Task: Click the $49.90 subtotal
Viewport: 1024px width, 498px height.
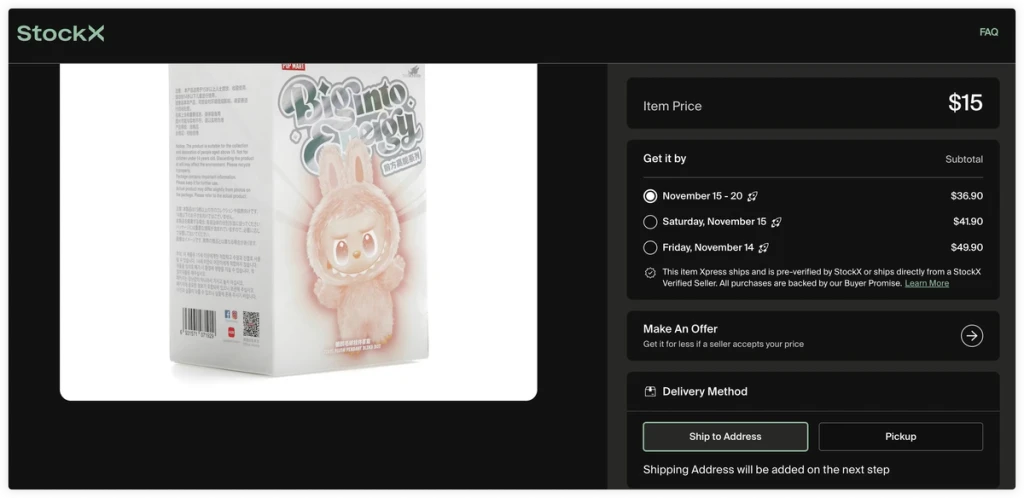Action: 967,247
